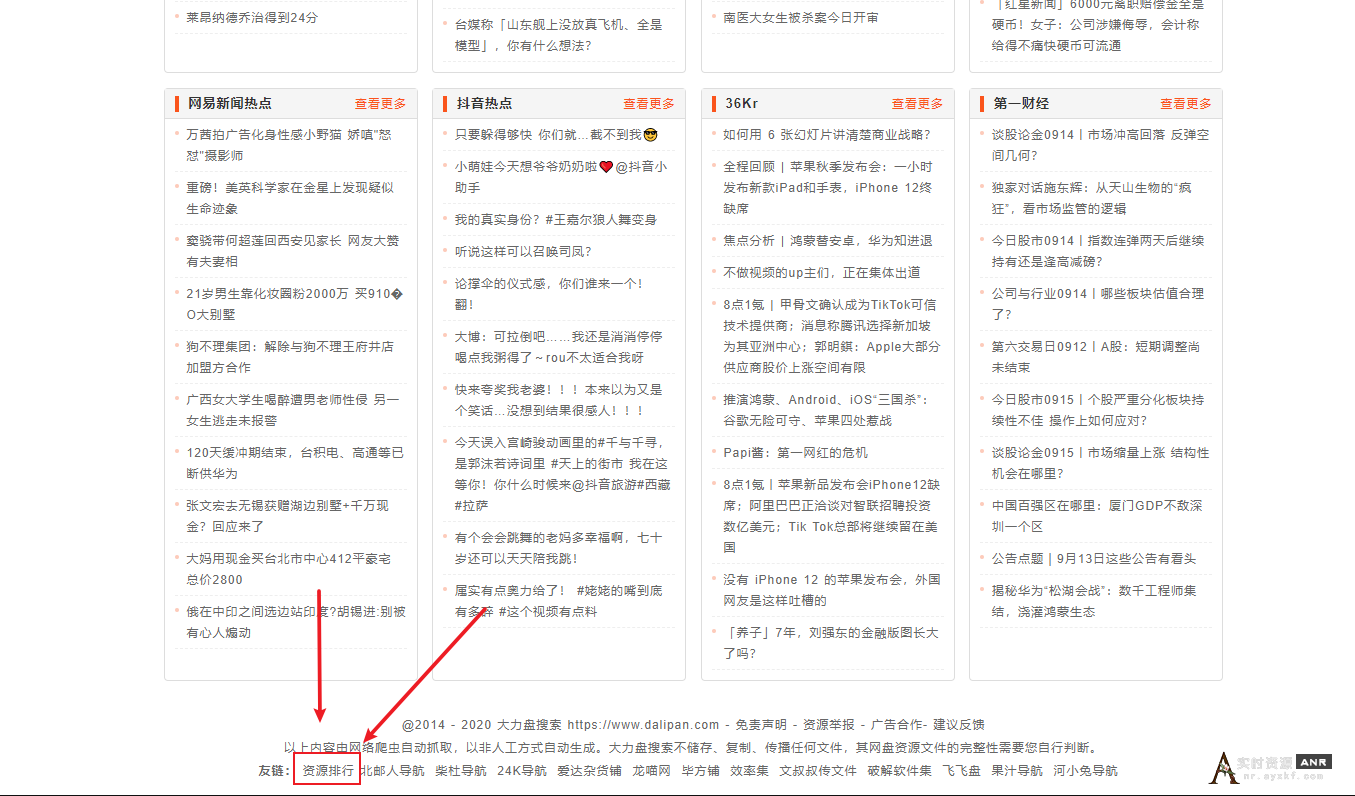
Task: Open the 24K导航 footer link
Action: point(522,771)
